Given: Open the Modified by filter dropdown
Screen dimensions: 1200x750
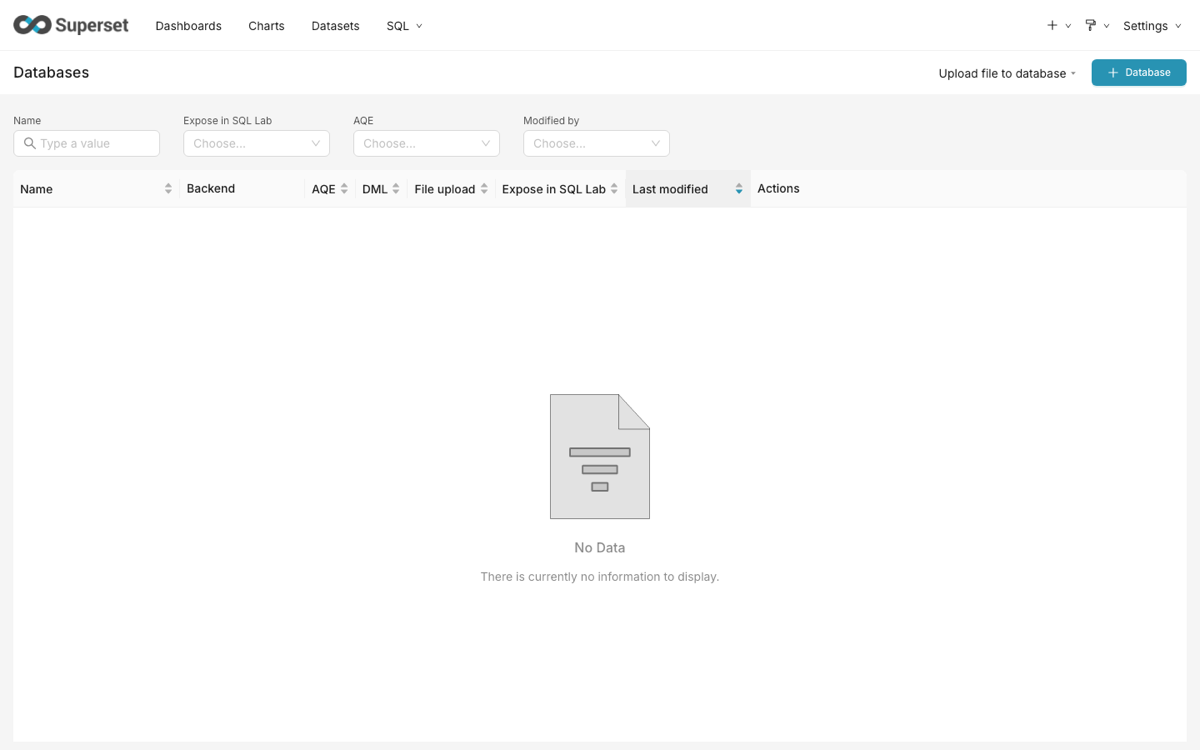Looking at the screenshot, I should tap(596, 143).
